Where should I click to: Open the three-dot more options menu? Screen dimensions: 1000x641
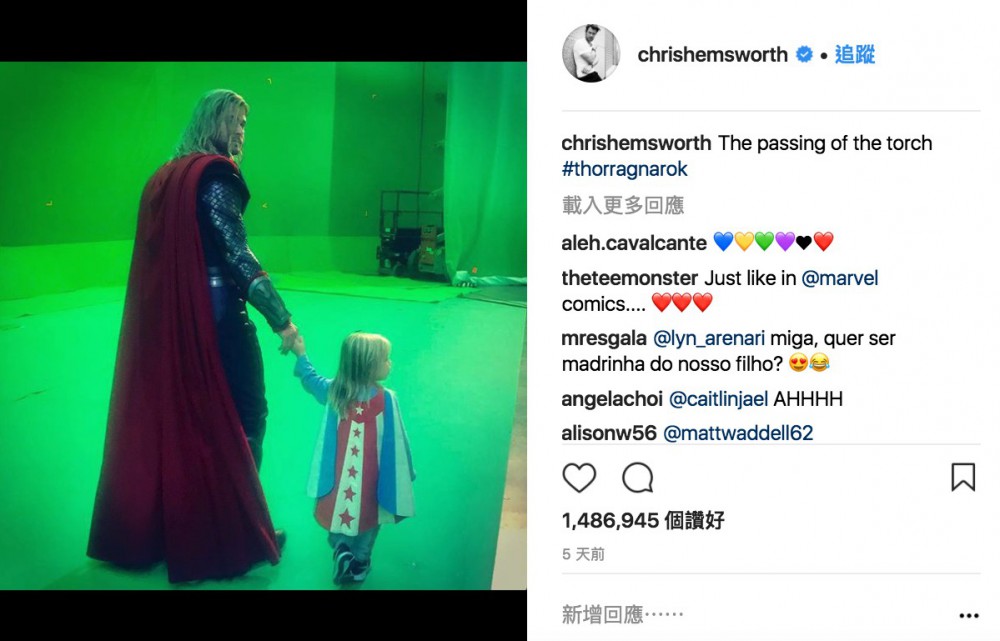point(969,615)
